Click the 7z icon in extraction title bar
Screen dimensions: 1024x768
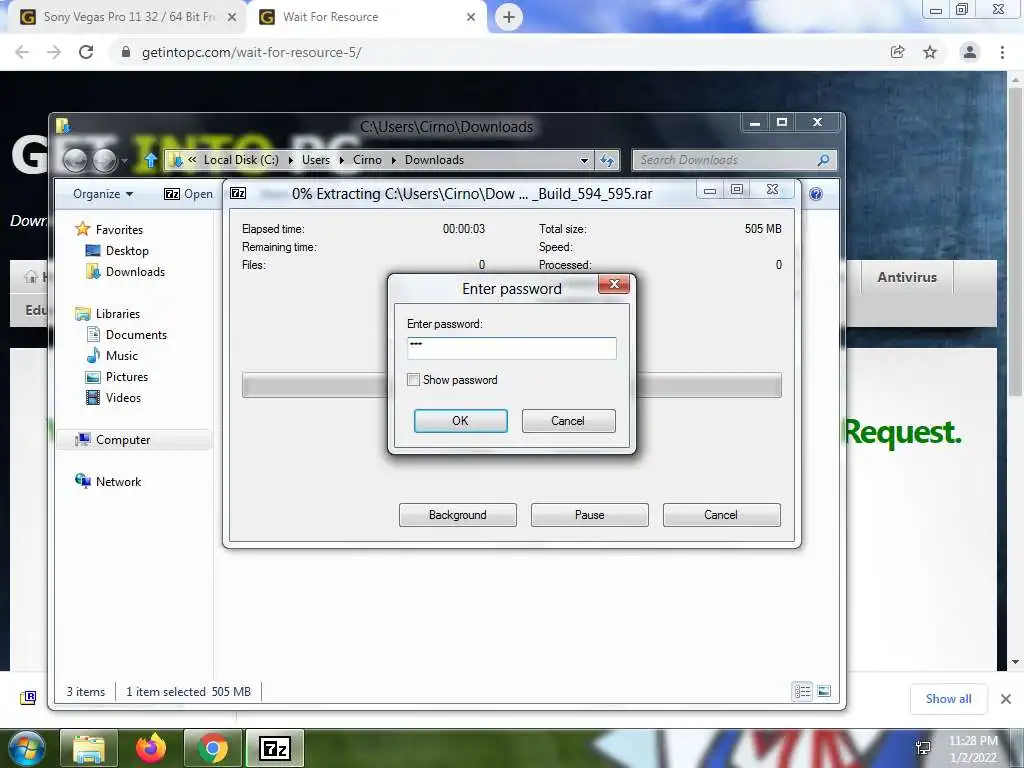click(238, 193)
